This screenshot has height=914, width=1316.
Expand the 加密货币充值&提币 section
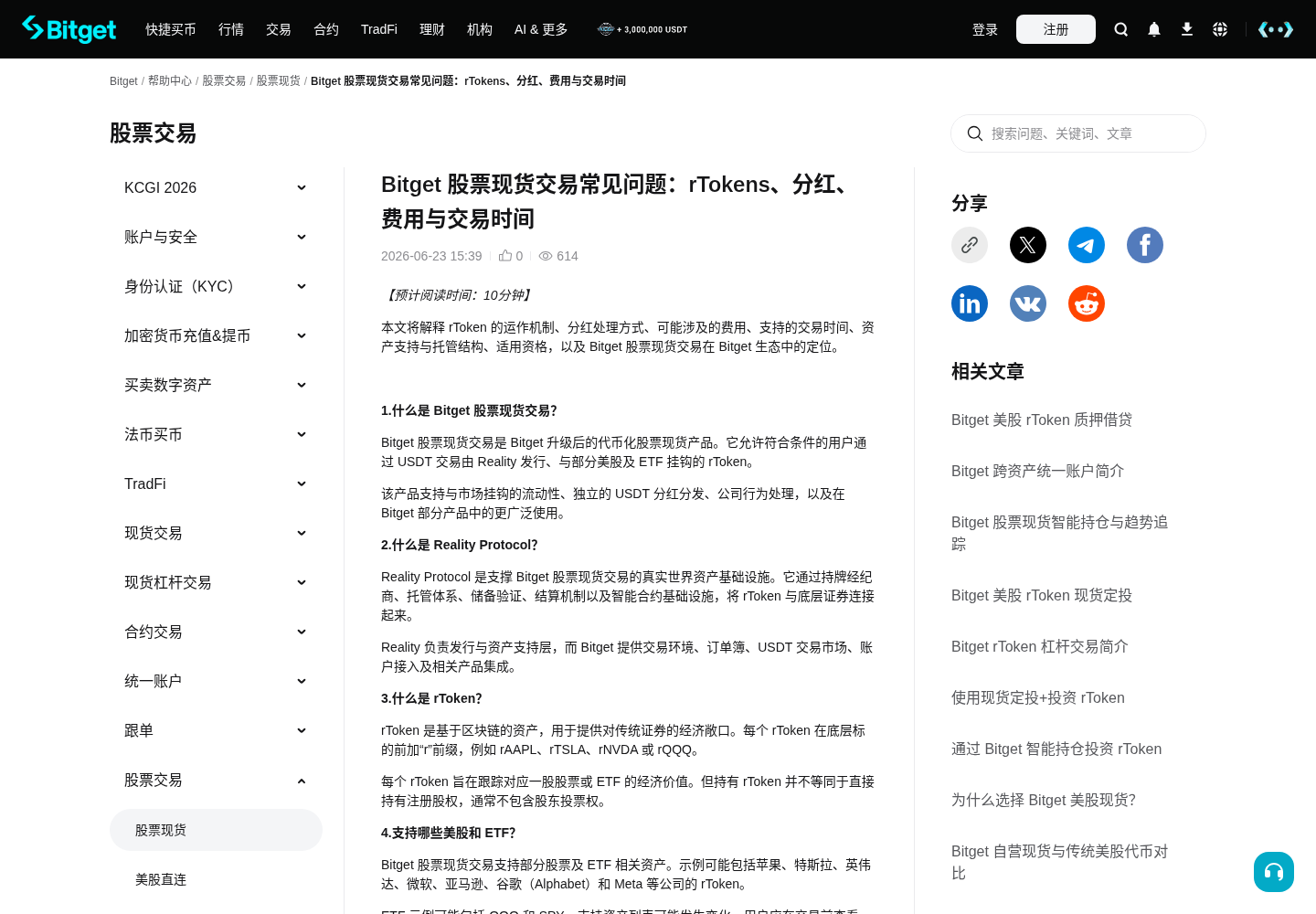point(216,335)
